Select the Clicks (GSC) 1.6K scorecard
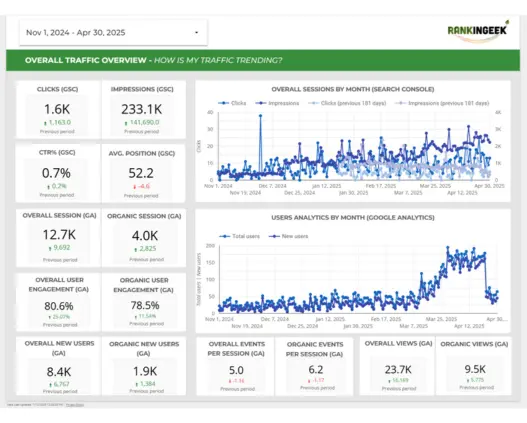The width and height of the screenshot is (527, 423). tap(58, 109)
